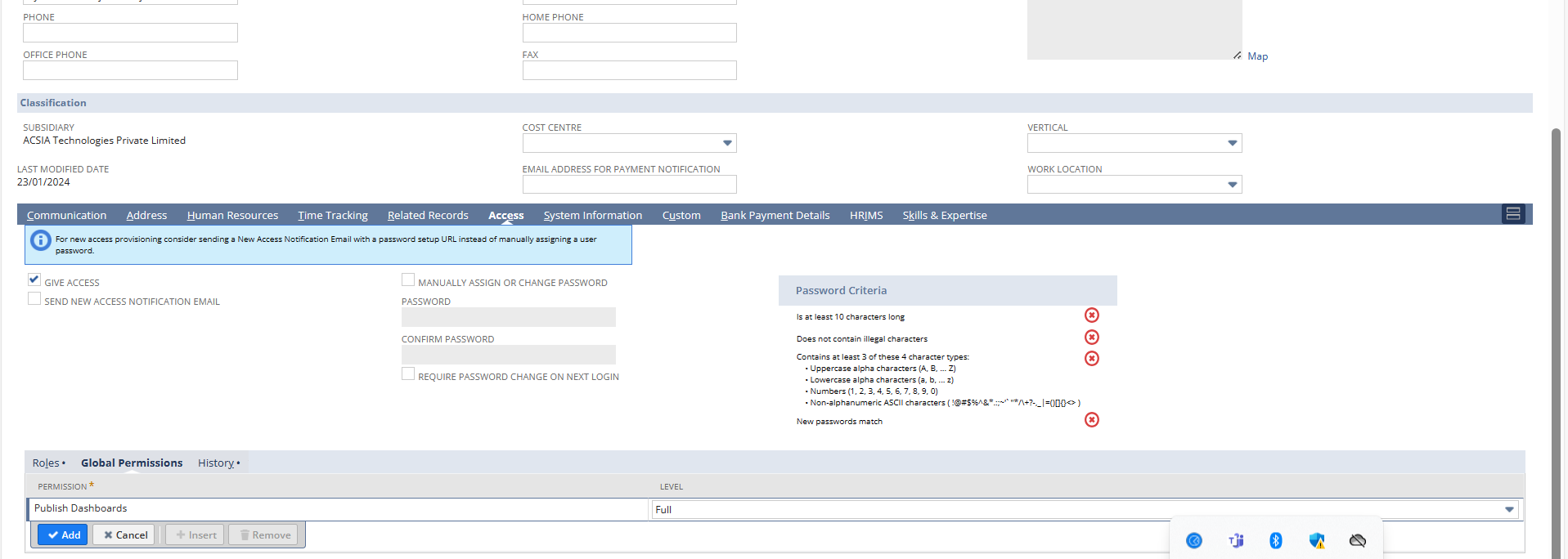Enable Send New Access Notification Email
This screenshot has height=559, width=1568.
34,299
